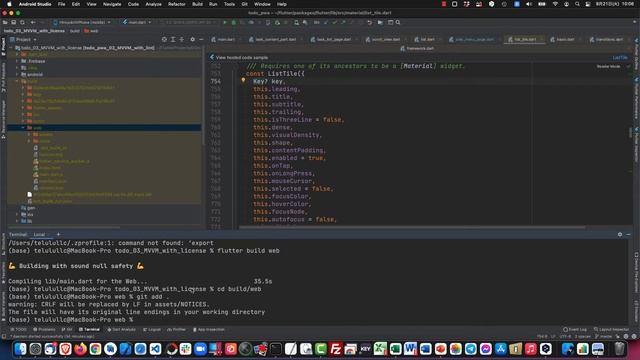The width and height of the screenshot is (640, 360).
Task: Open the Build menu
Action: tap(198, 4)
